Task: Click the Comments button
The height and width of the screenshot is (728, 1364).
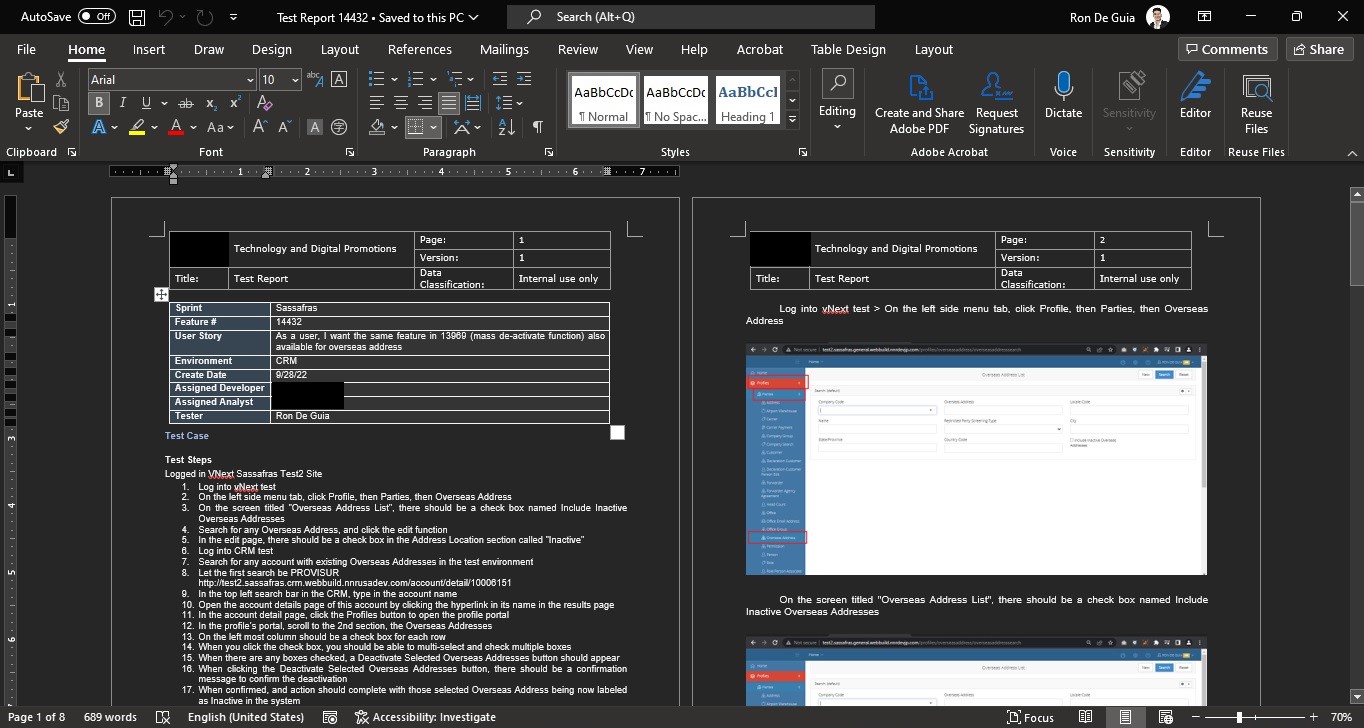Action: pyautogui.click(x=1226, y=49)
